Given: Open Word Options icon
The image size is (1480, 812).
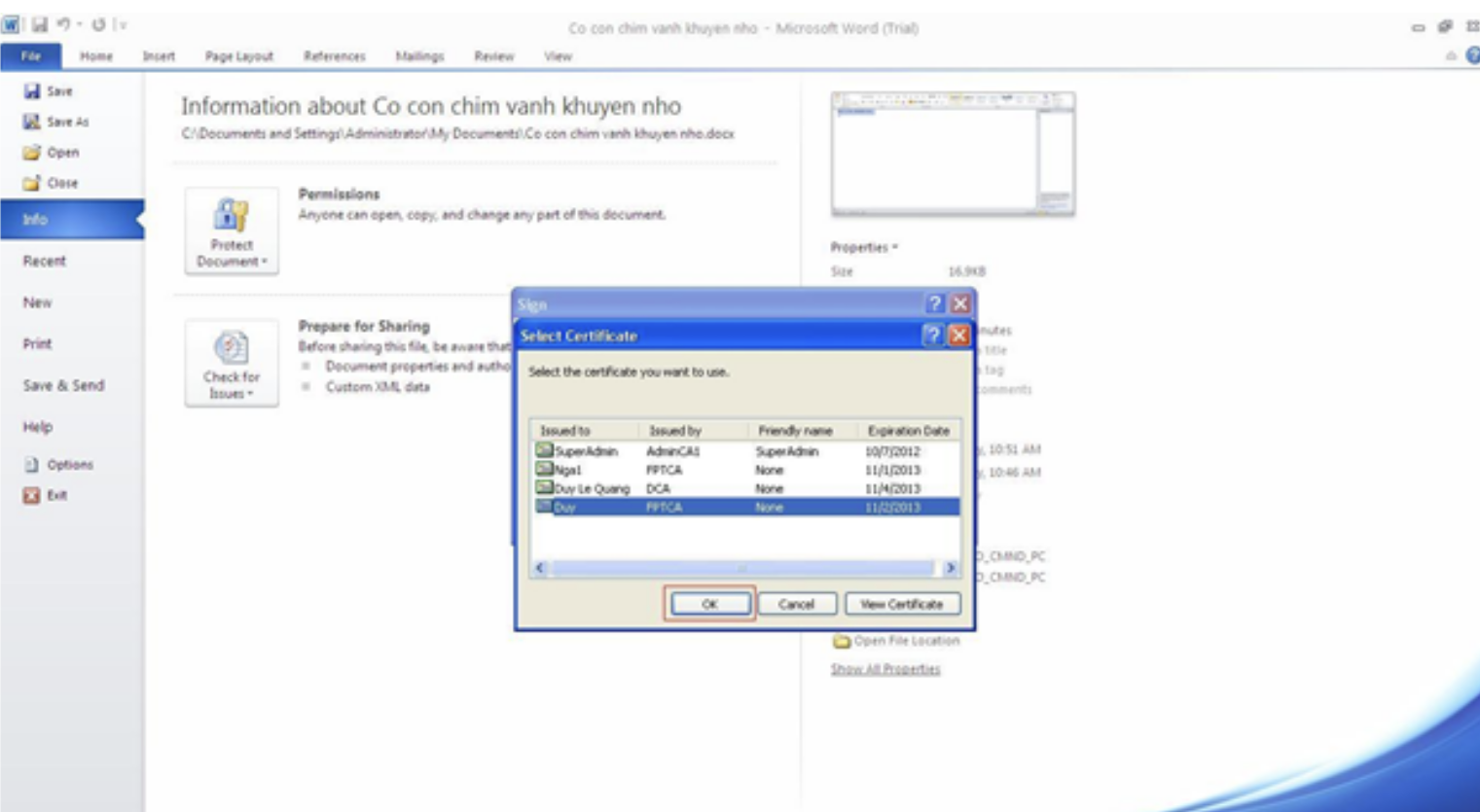Looking at the screenshot, I should pos(32,465).
